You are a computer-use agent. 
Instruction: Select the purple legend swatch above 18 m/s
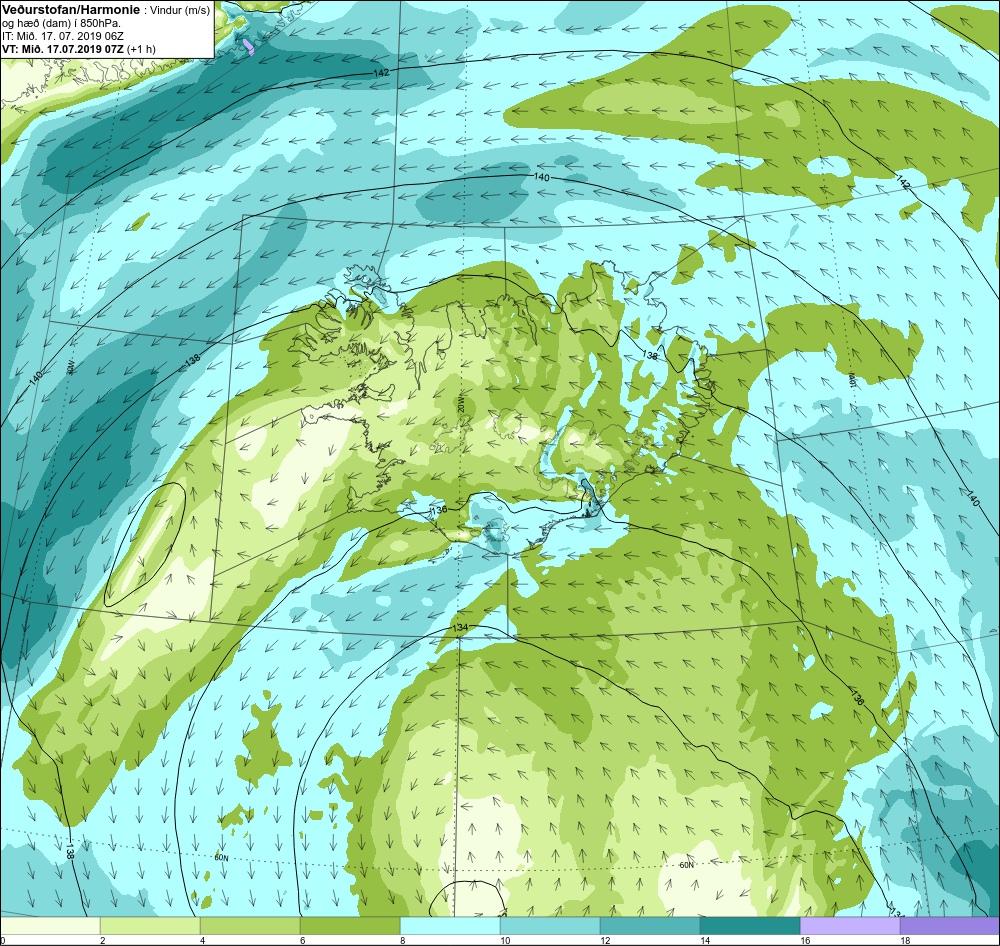[950, 926]
